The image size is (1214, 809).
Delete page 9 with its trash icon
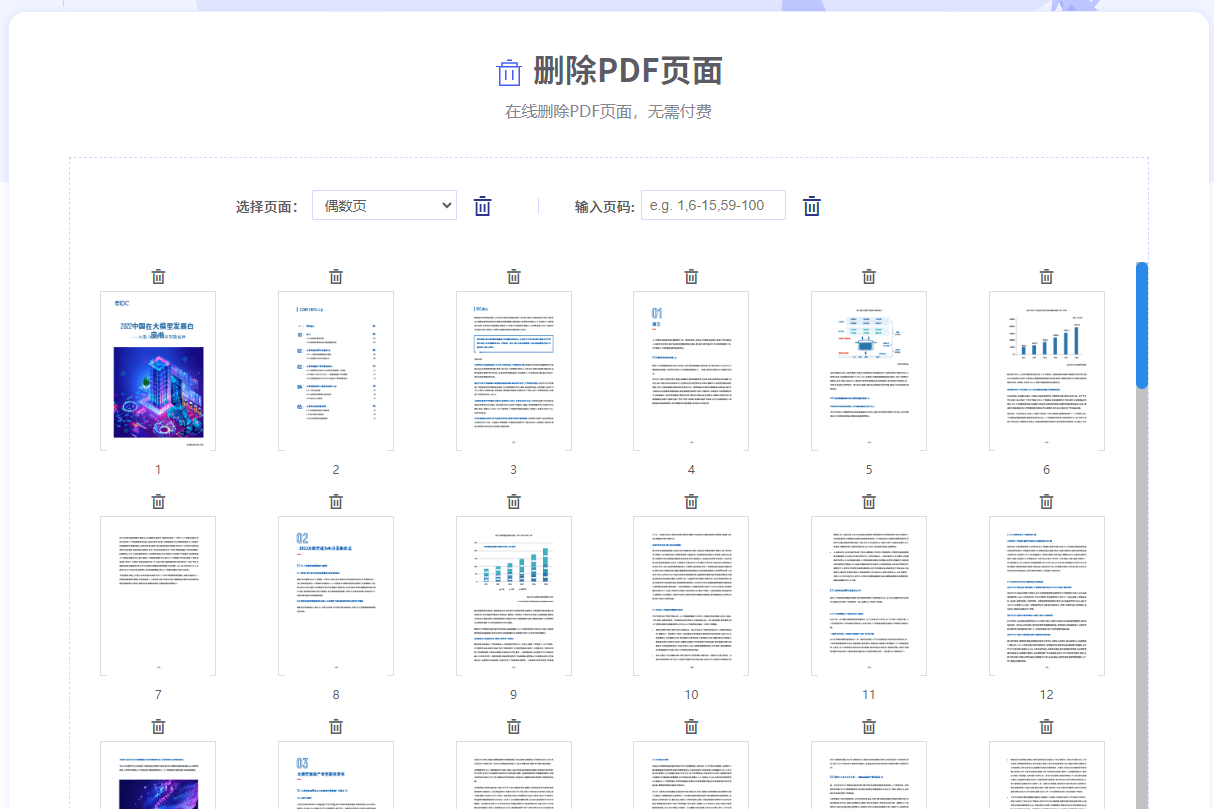(513, 501)
